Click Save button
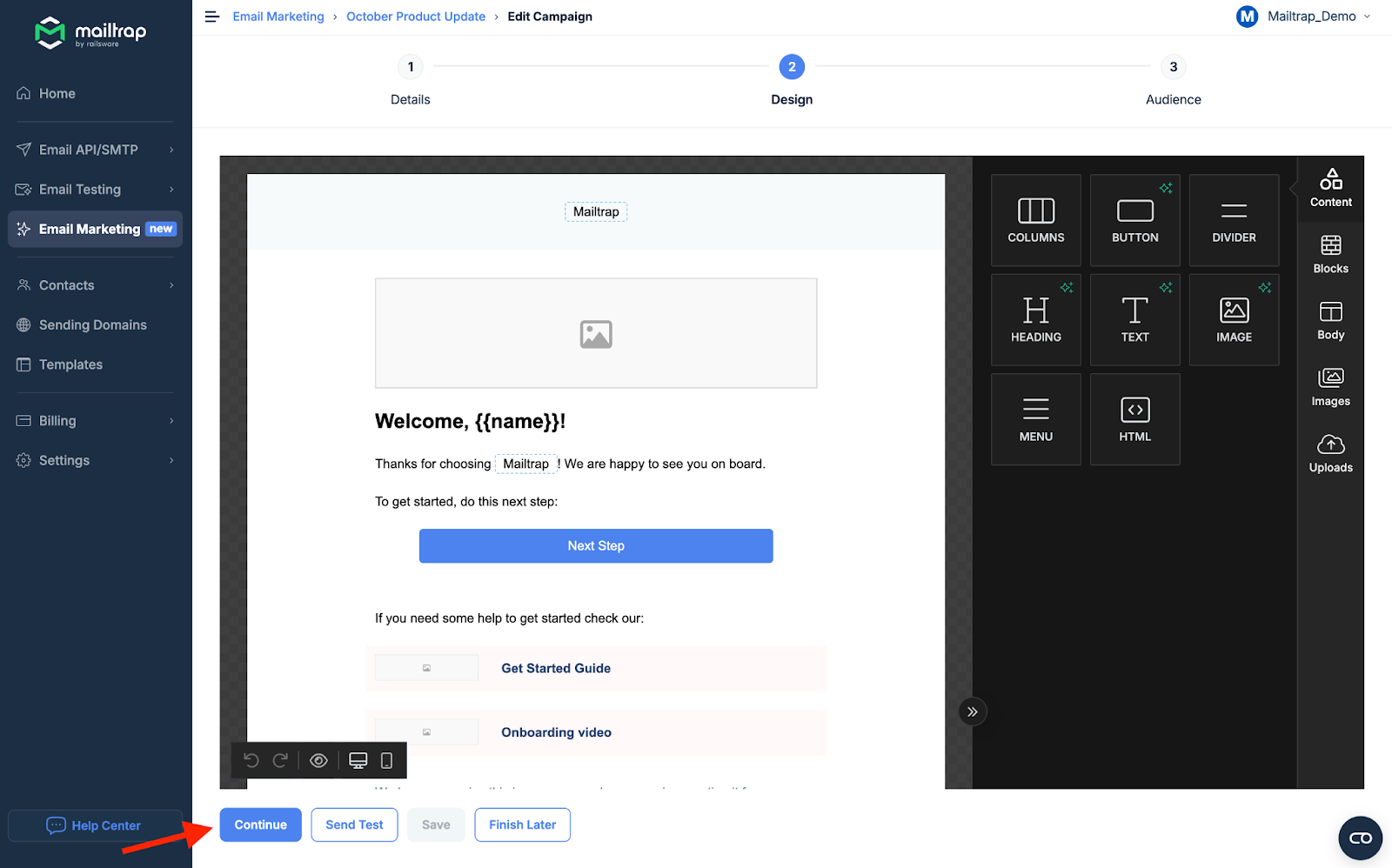This screenshot has height=868, width=1392. point(436,825)
